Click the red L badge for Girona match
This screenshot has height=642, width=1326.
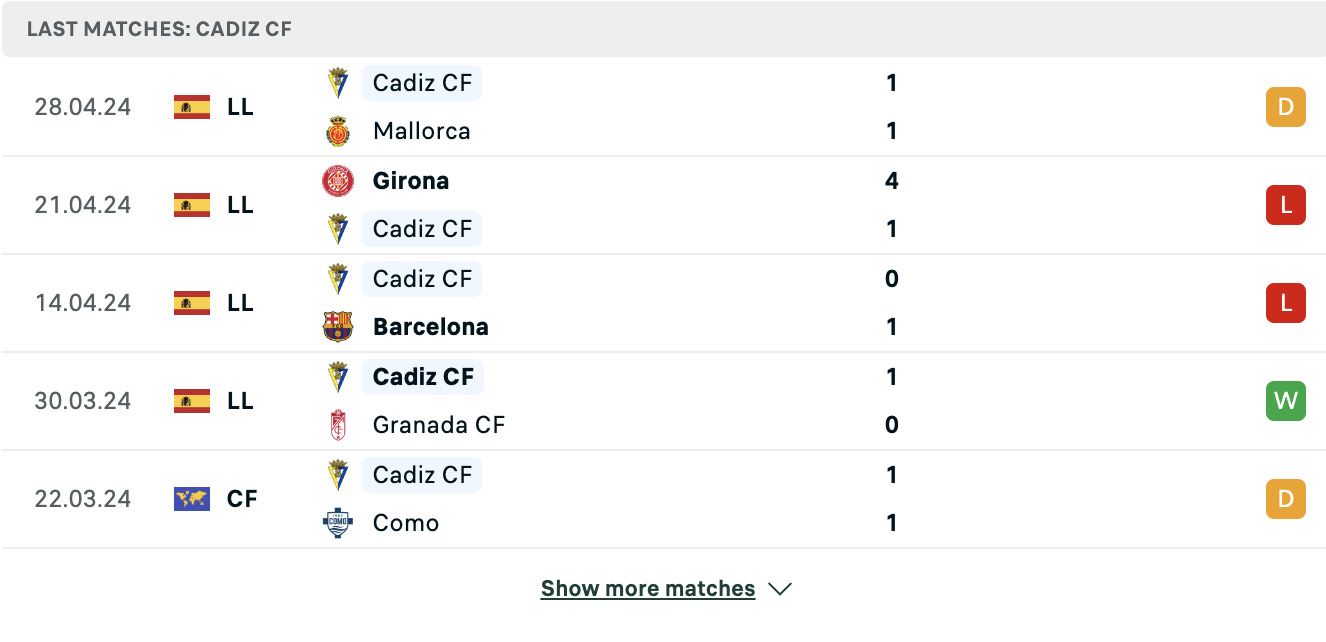tap(1286, 205)
